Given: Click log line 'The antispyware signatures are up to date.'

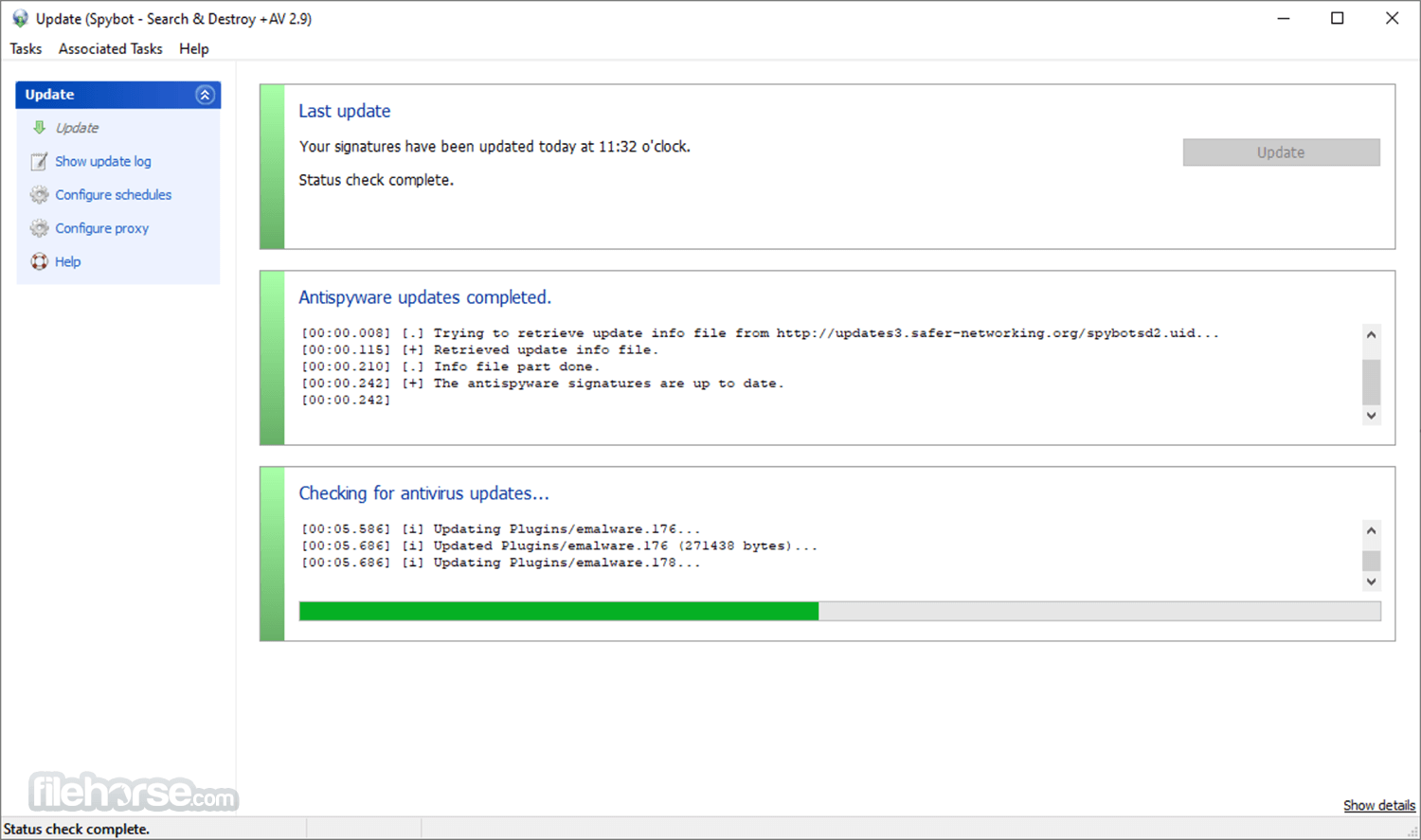Looking at the screenshot, I should point(542,384).
